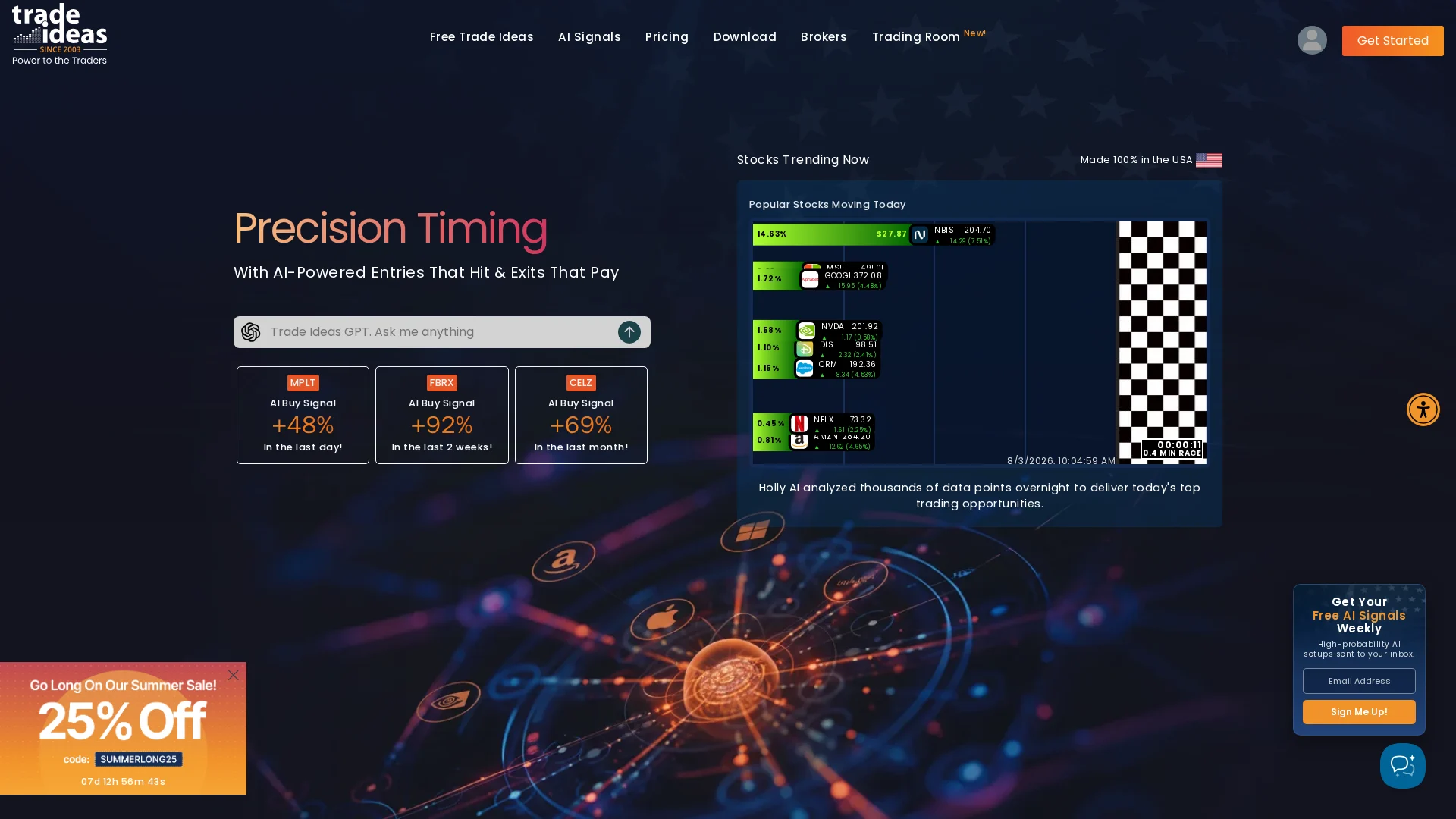The height and width of the screenshot is (819, 1456).
Task: Open the FBRX AI Buy Signal card
Action: [442, 415]
